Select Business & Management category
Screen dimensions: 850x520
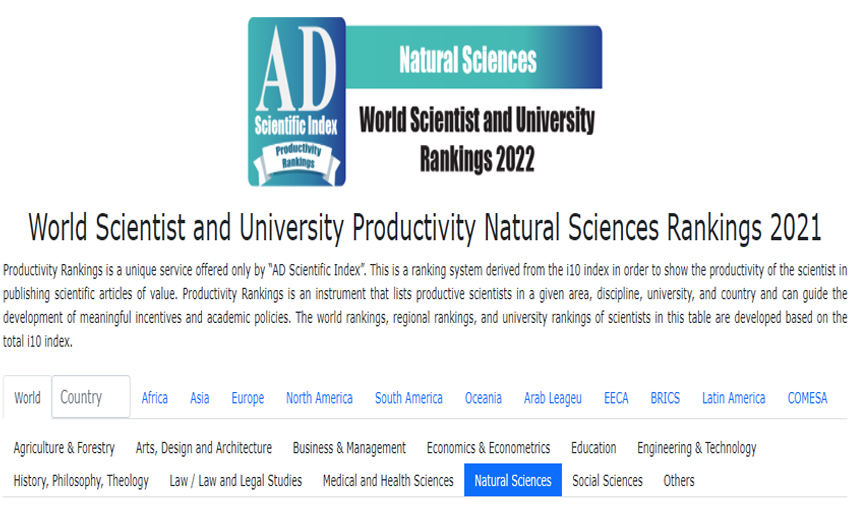tap(349, 448)
